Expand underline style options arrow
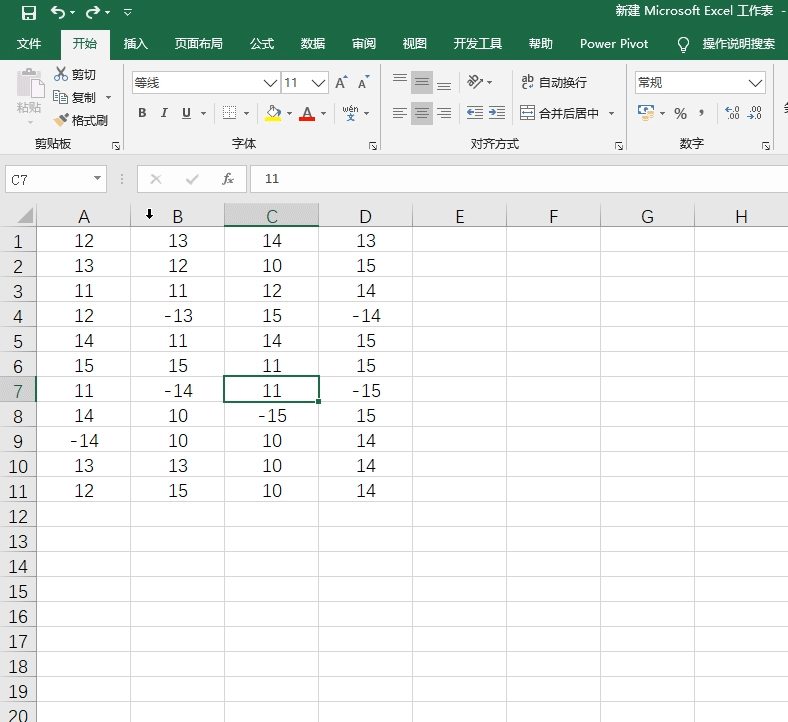Screen dimensions: 788x722 [204, 114]
